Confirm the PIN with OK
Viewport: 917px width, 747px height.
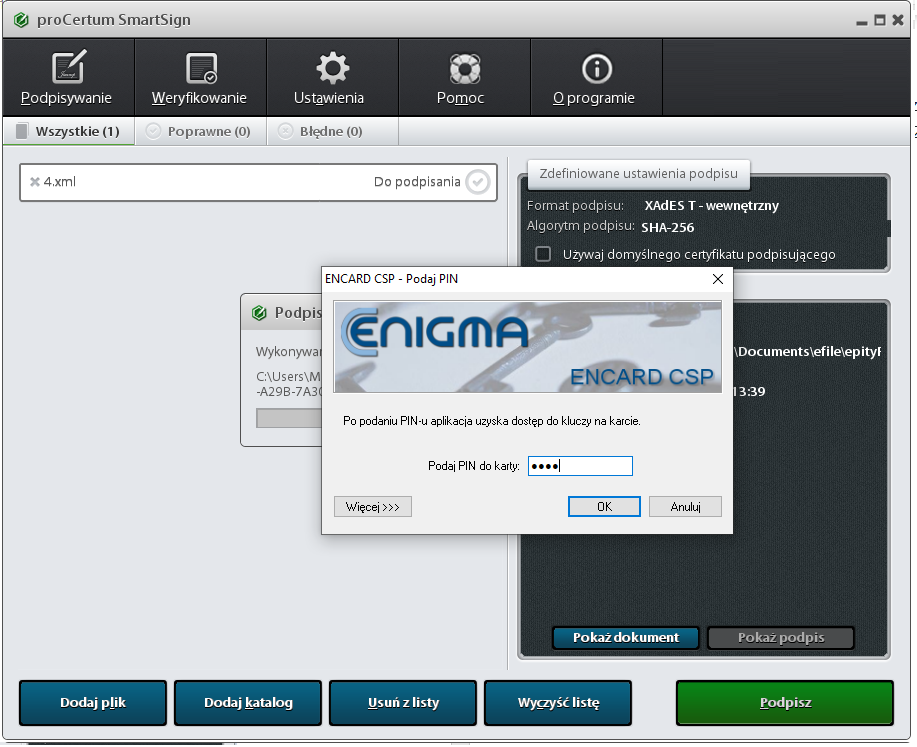pyautogui.click(x=604, y=507)
